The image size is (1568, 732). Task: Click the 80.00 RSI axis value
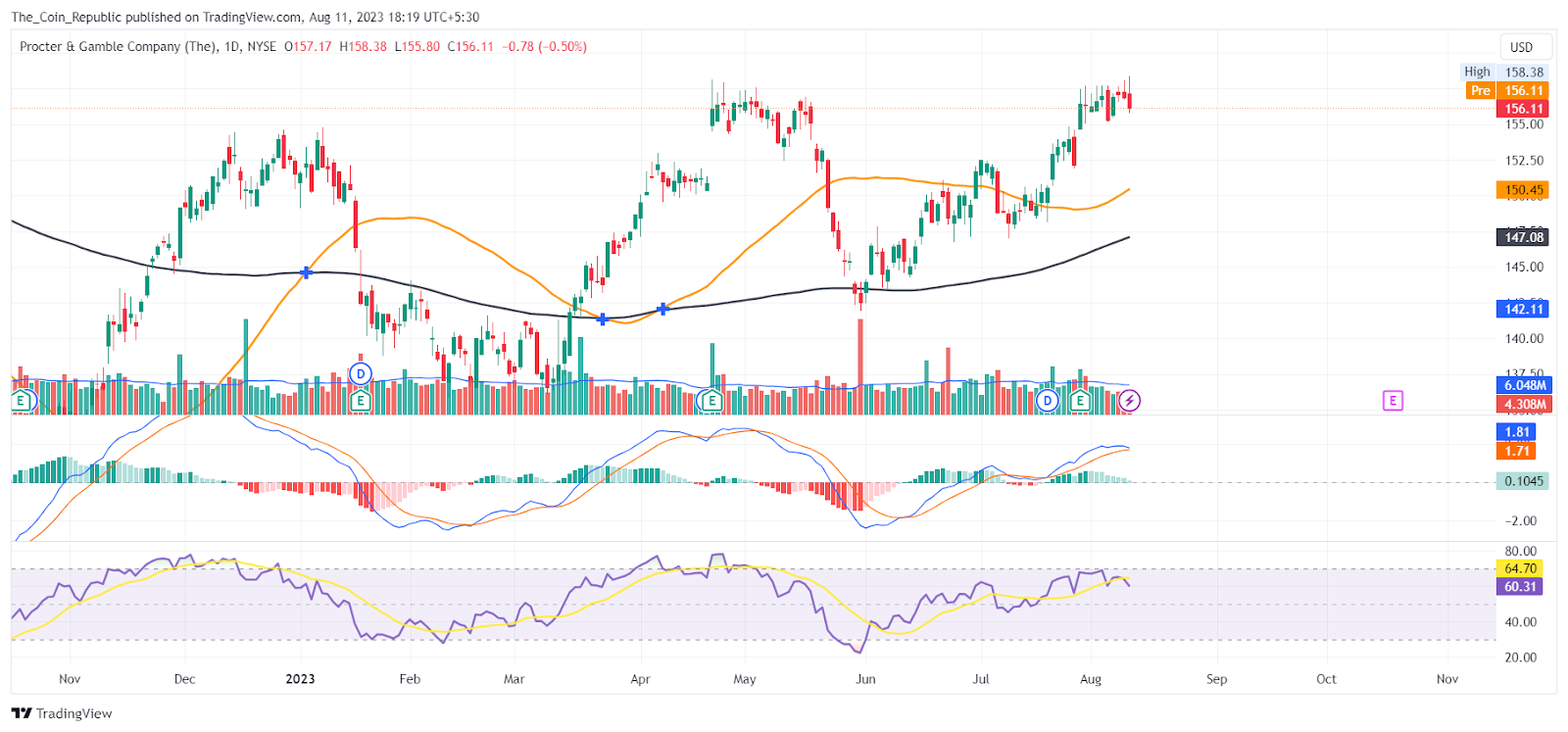pyautogui.click(x=1521, y=552)
